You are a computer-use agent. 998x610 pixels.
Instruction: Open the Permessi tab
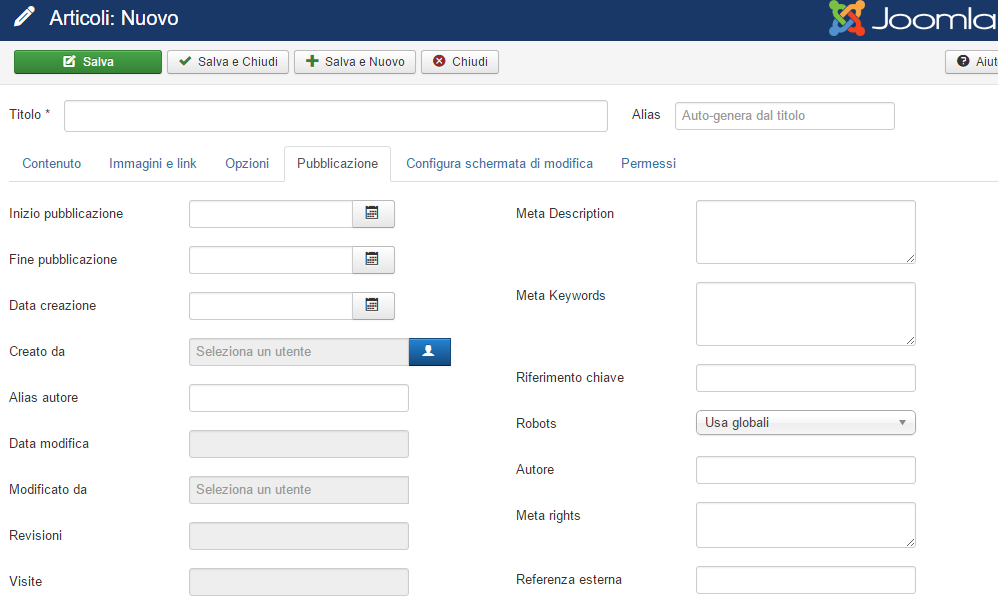648,163
